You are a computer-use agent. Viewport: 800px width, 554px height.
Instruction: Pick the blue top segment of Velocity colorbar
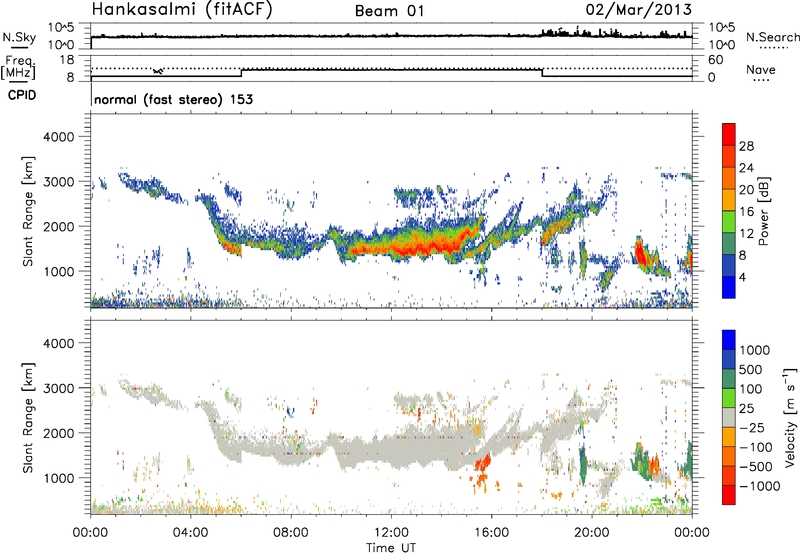point(729,340)
